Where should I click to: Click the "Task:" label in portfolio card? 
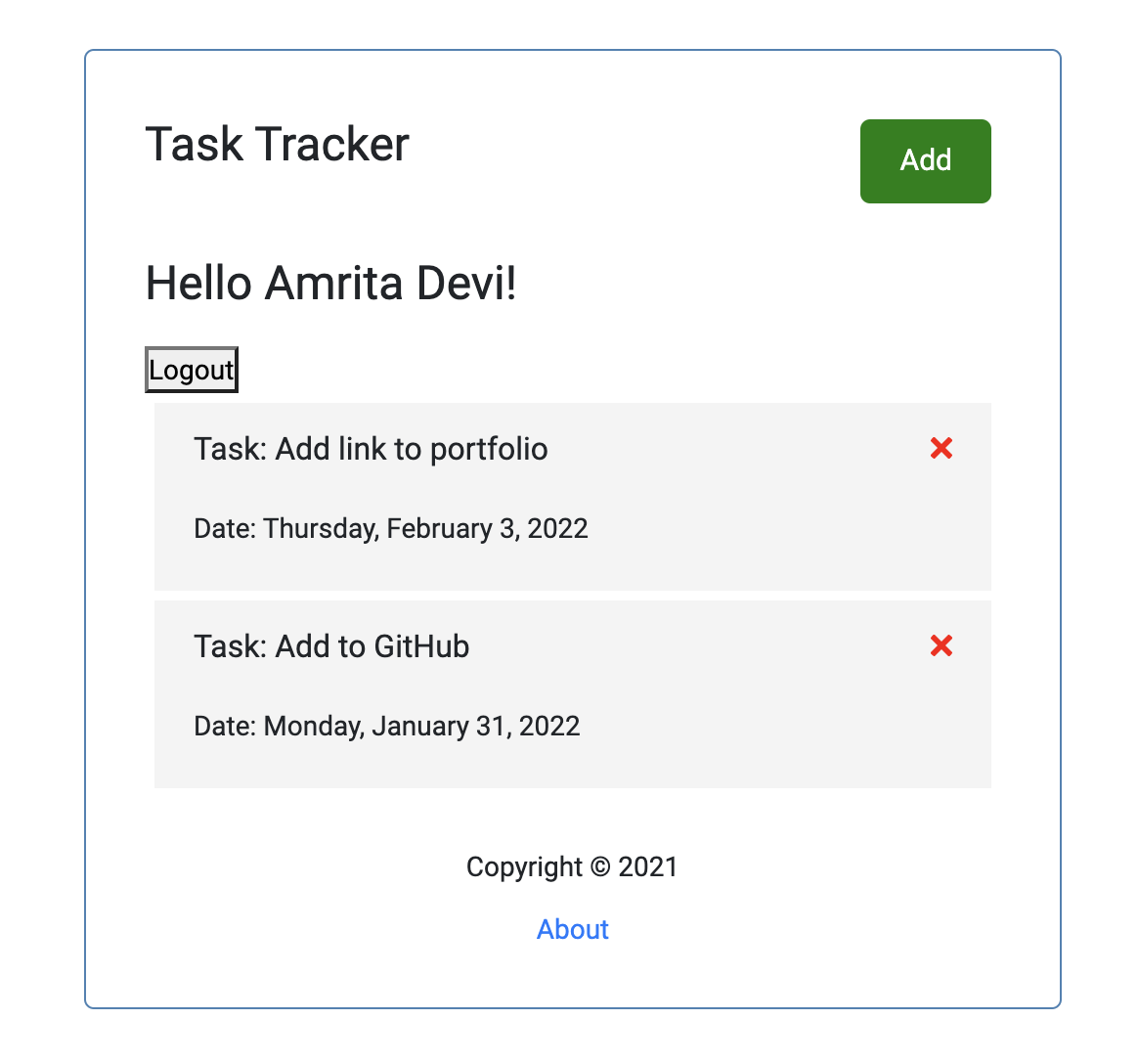pyautogui.click(x=231, y=449)
